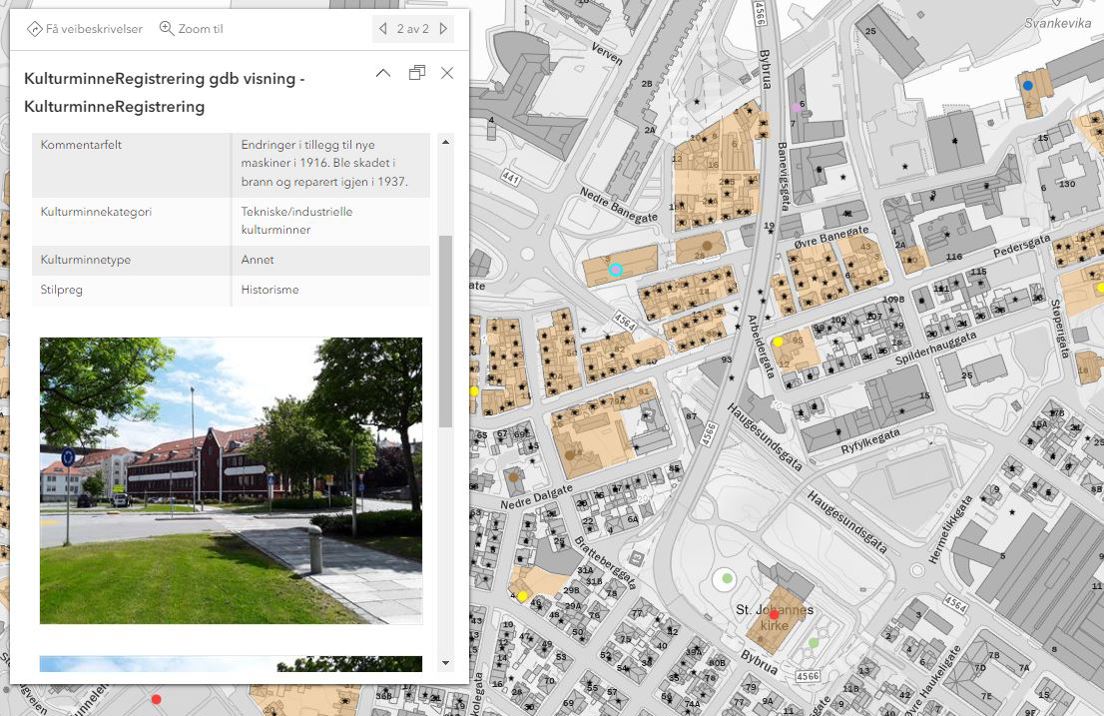Click the Få veibeskrivelser directions icon

(32, 28)
